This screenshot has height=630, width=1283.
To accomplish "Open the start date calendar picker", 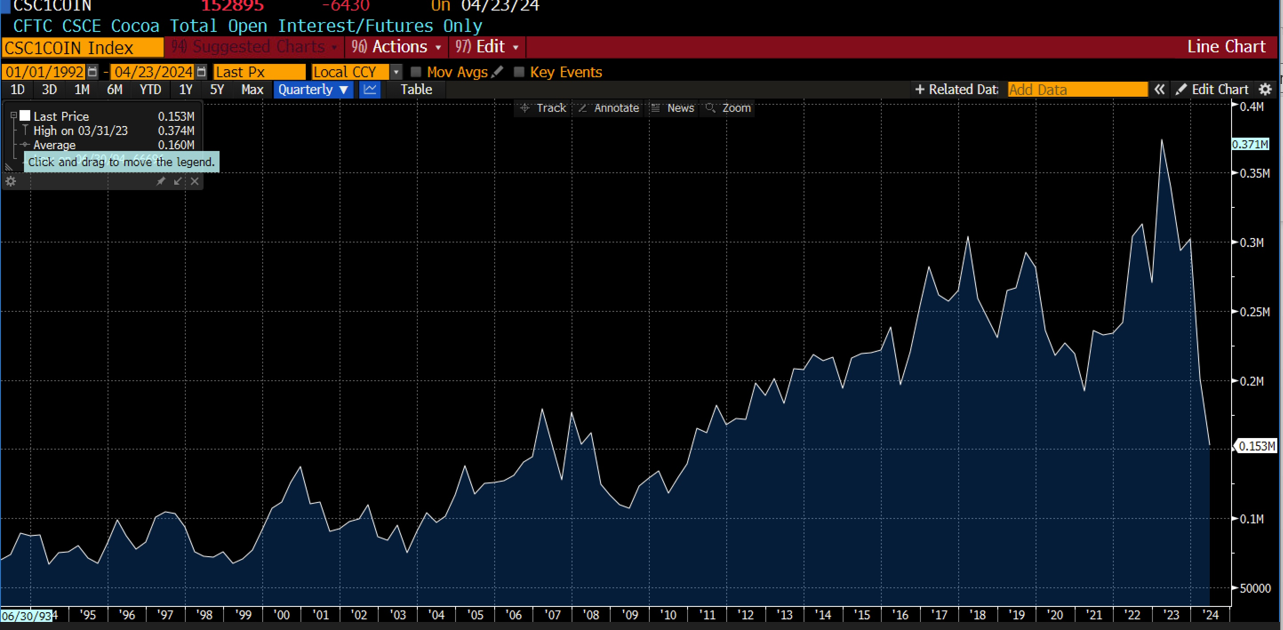I will tap(92, 72).
